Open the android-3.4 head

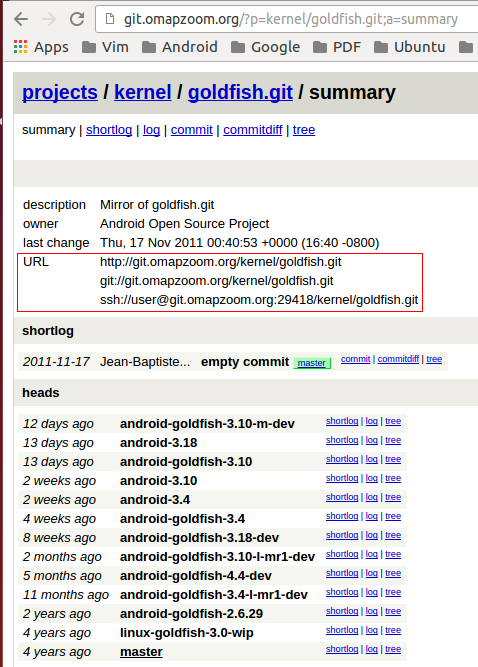155,500
